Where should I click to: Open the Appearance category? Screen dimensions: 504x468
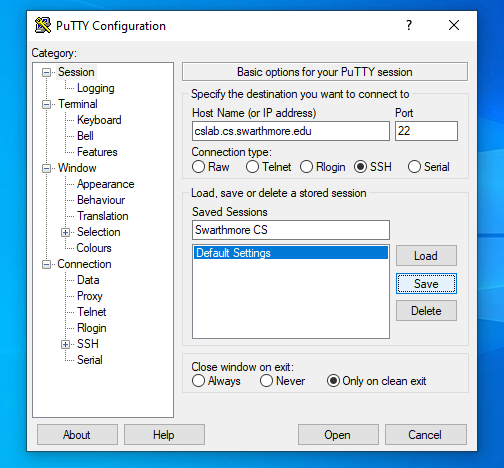[x=106, y=184]
